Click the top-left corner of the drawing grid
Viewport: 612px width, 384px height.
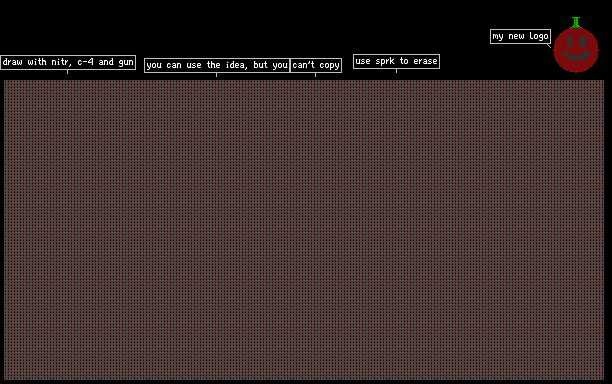coord(5,81)
